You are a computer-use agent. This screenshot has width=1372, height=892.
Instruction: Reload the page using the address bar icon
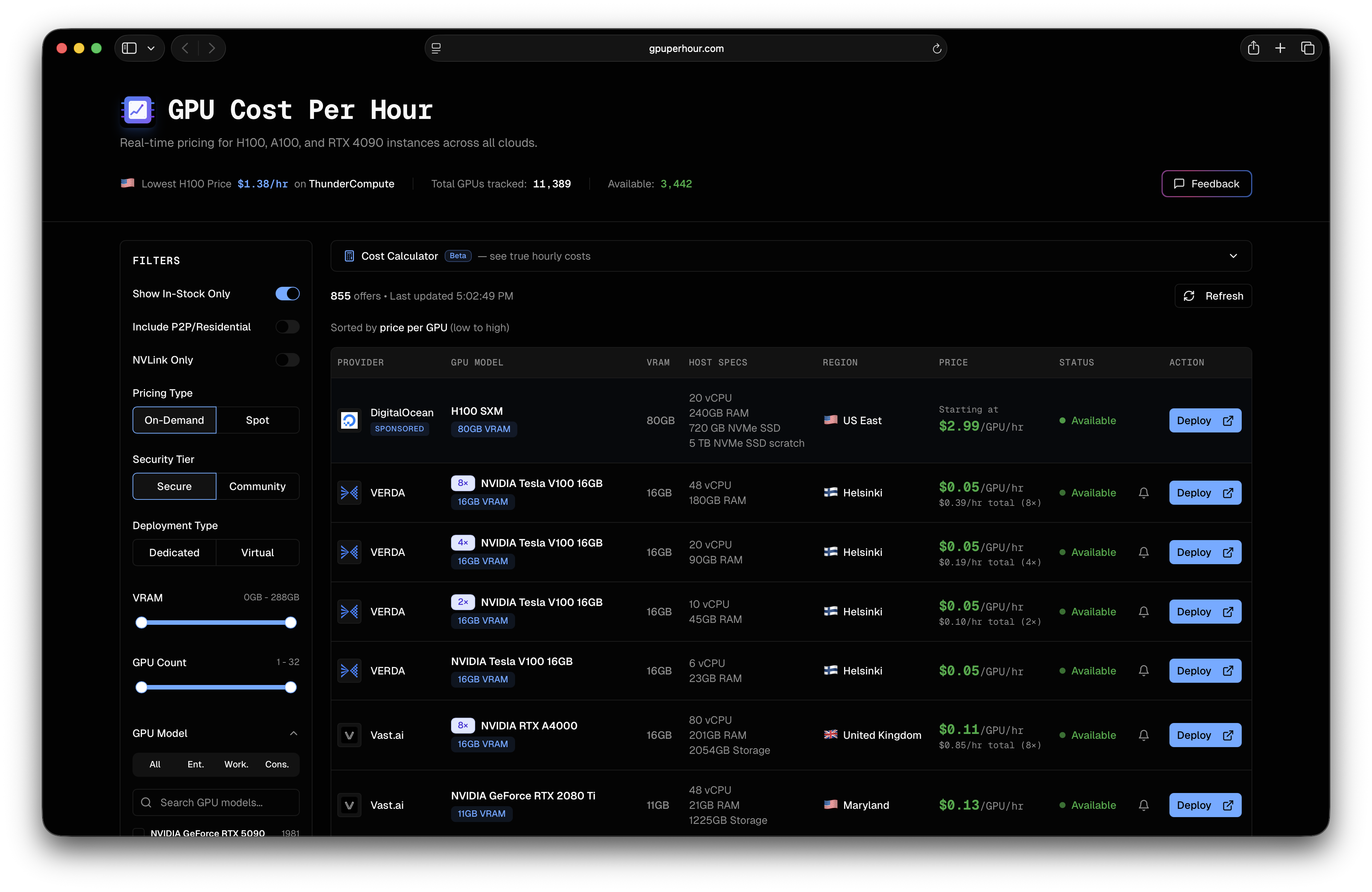(937, 49)
